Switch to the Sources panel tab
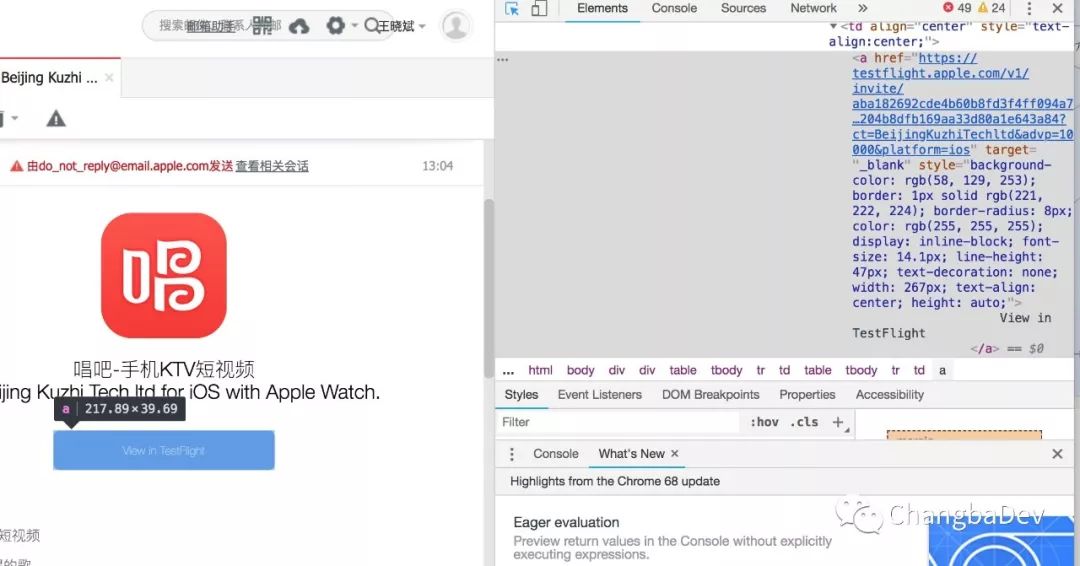 tap(743, 8)
